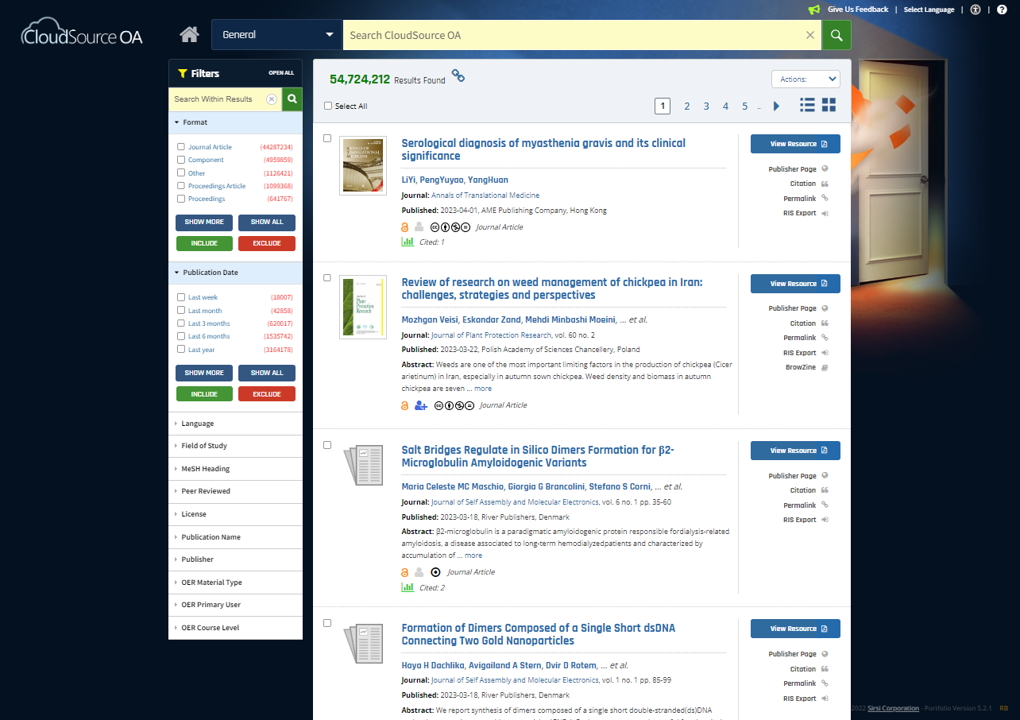Check the Journal Article format filter

tap(181, 147)
